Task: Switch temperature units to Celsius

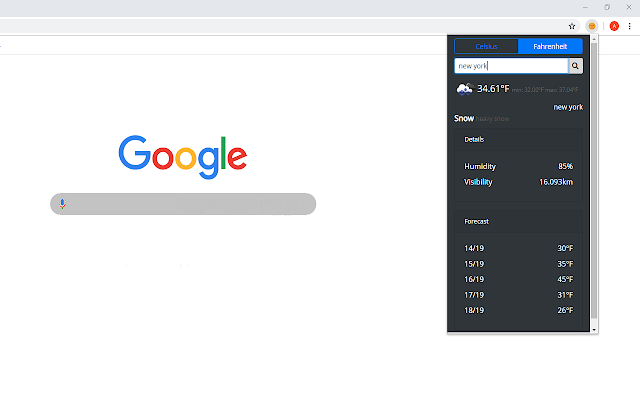Action: coord(486,47)
